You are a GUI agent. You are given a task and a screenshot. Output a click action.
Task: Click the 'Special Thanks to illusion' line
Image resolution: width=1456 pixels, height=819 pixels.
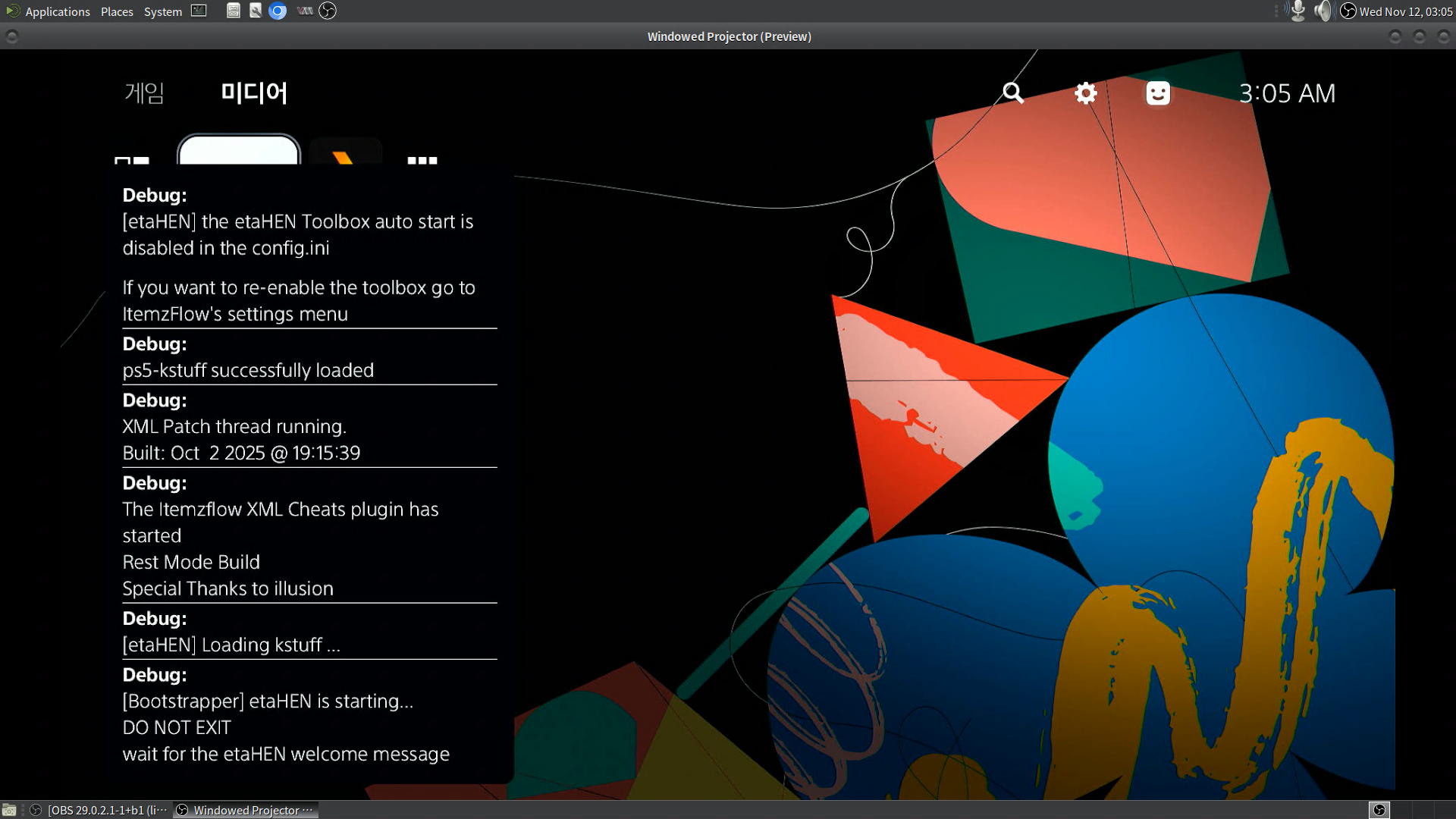pyautogui.click(x=227, y=588)
